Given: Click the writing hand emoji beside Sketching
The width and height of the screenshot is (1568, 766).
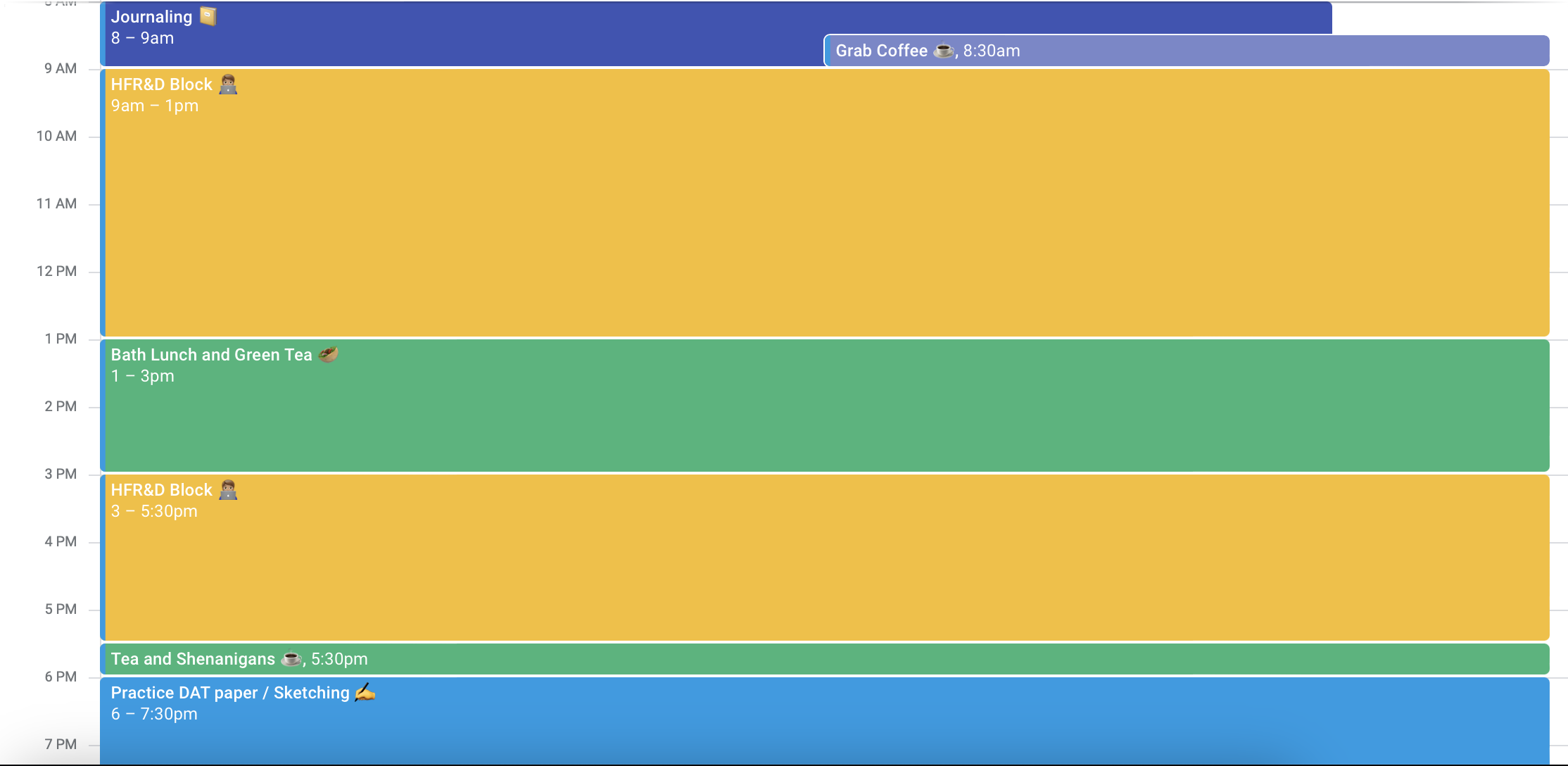Looking at the screenshot, I should (x=365, y=693).
